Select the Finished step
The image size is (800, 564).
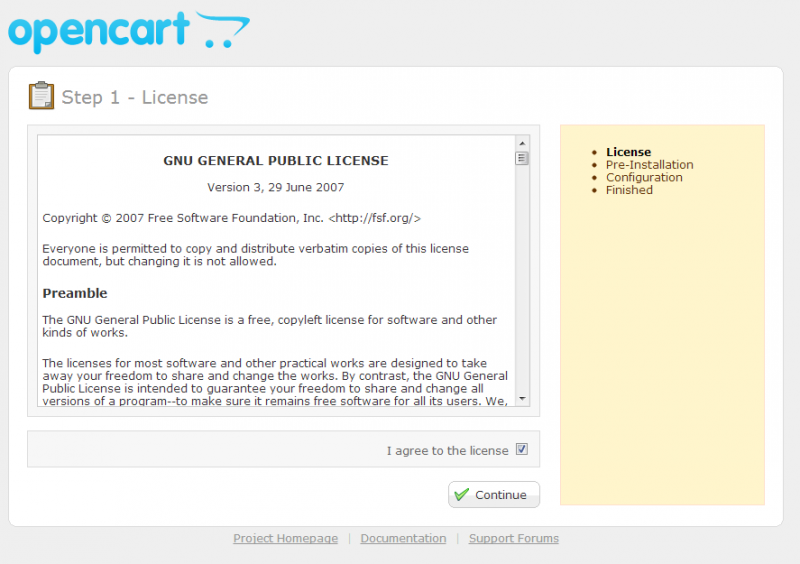pos(629,190)
